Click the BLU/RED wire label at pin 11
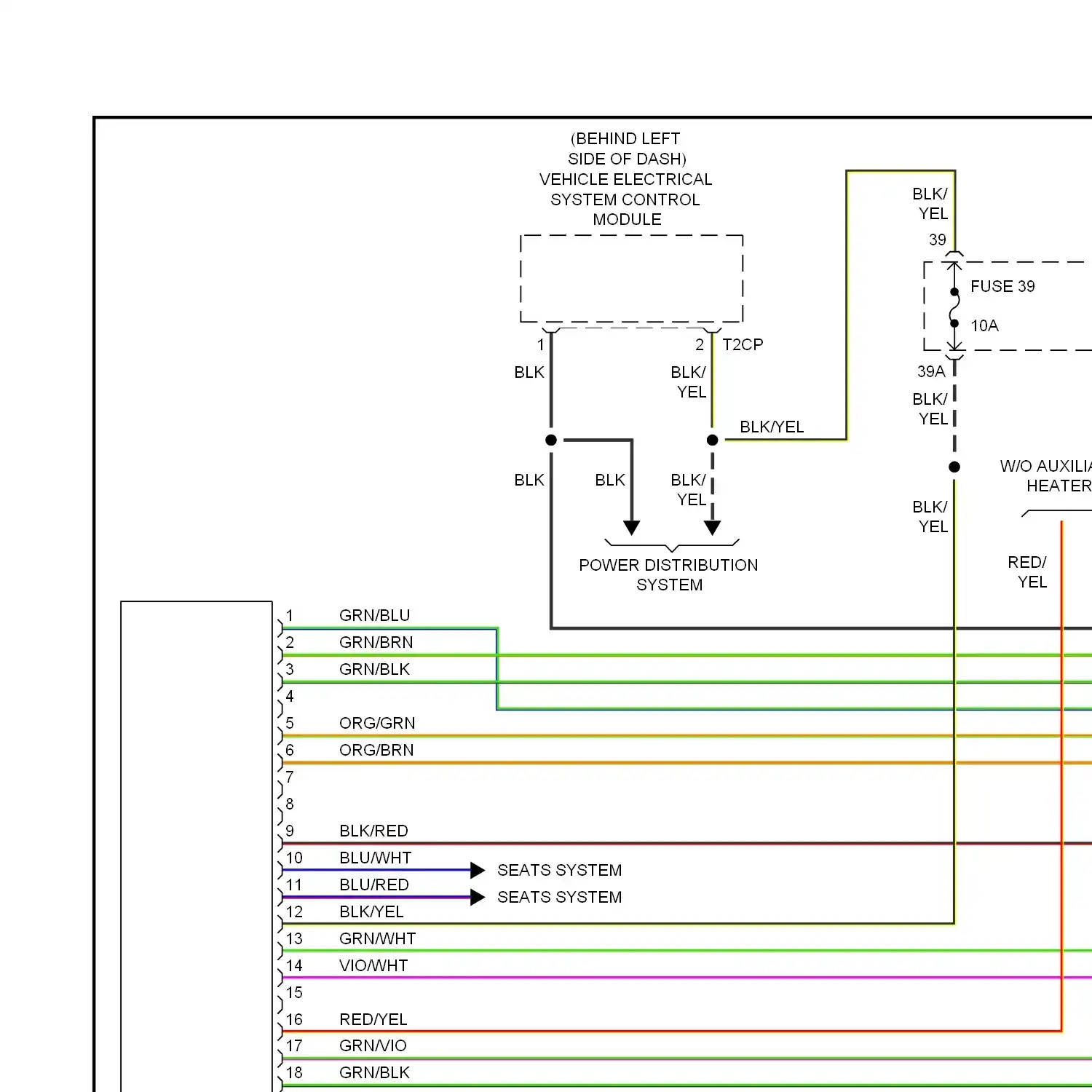Screen dimensions: 1092x1092 tap(374, 885)
